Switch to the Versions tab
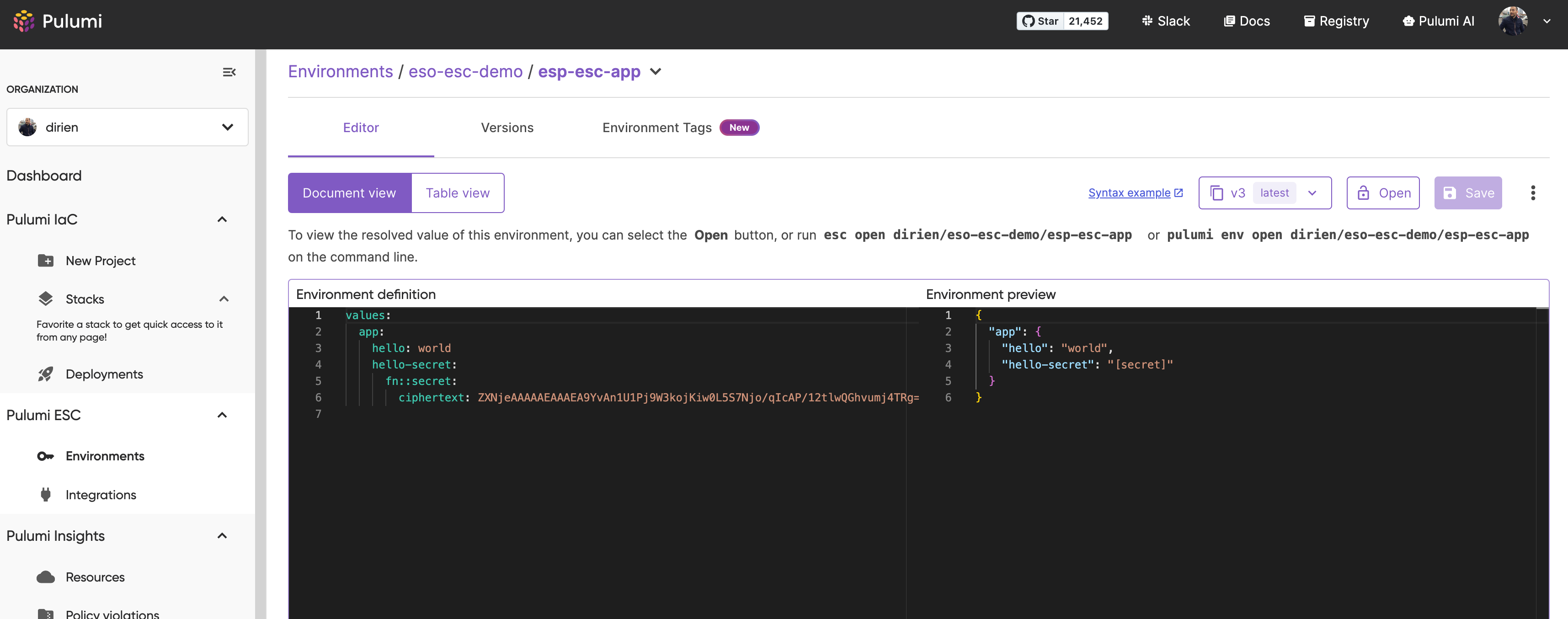Viewport: 1568px width, 619px height. click(x=507, y=128)
